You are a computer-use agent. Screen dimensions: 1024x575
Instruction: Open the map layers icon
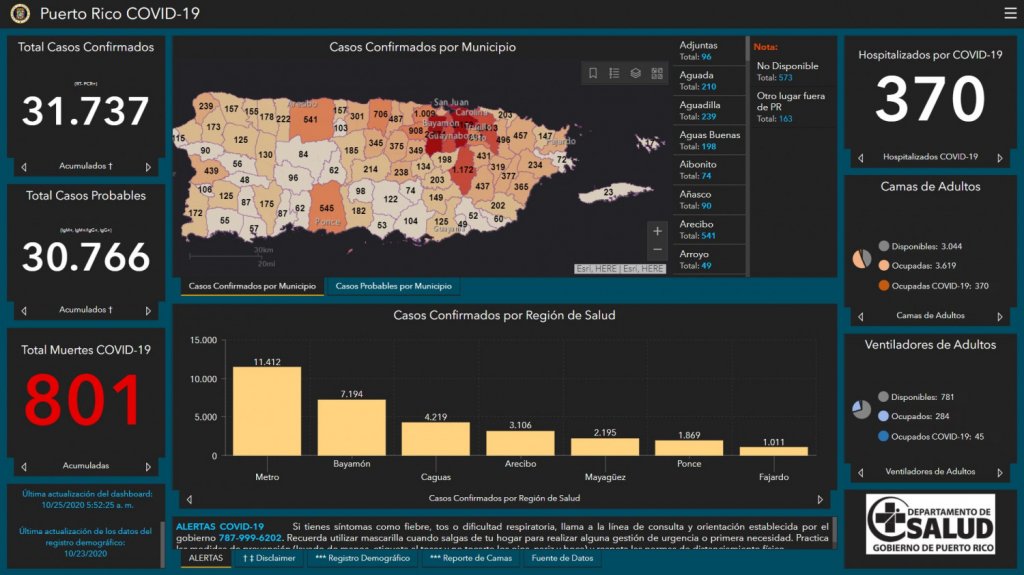pos(635,73)
